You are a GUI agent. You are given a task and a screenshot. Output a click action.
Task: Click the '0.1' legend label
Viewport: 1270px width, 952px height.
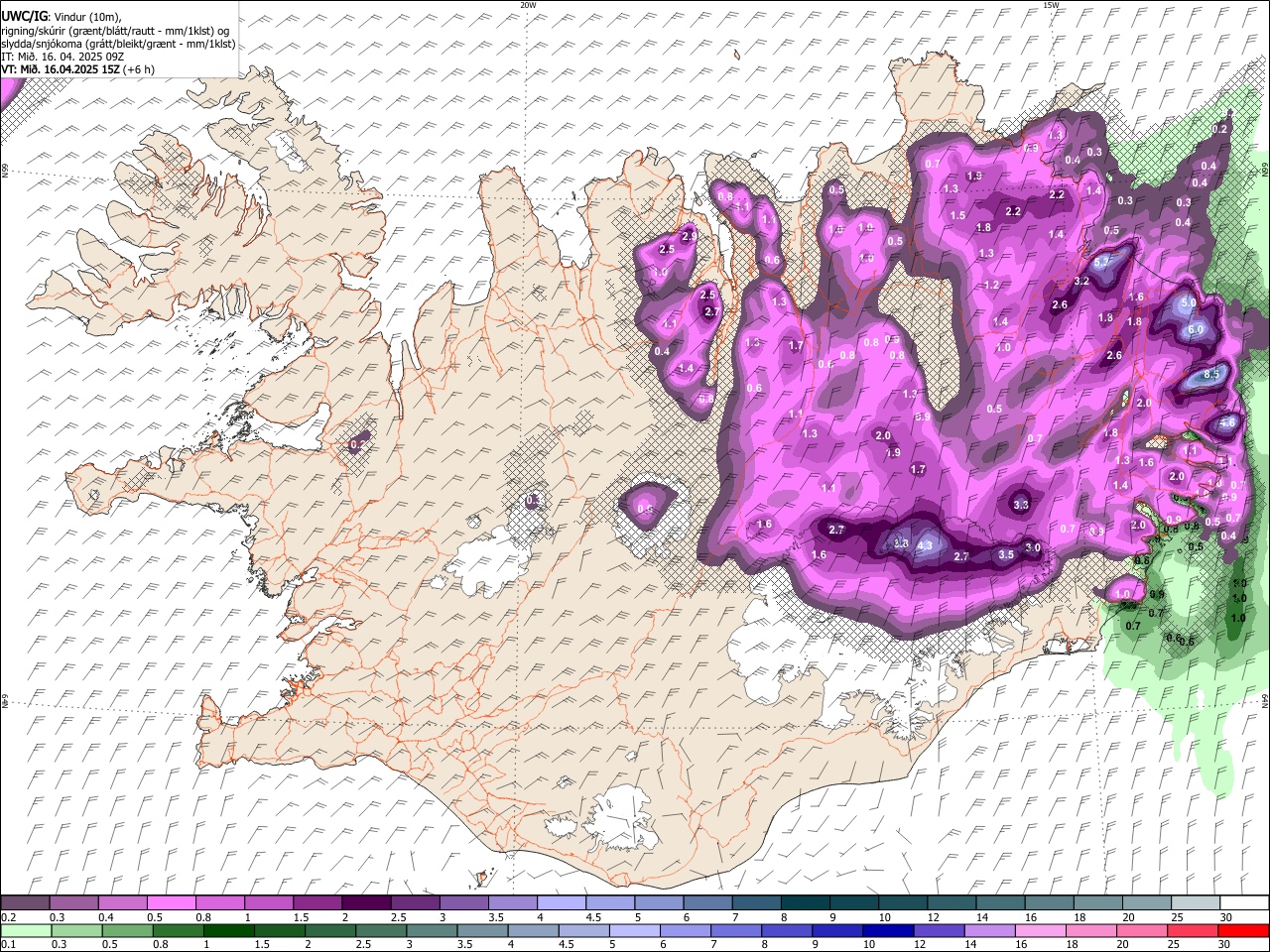click(9, 945)
